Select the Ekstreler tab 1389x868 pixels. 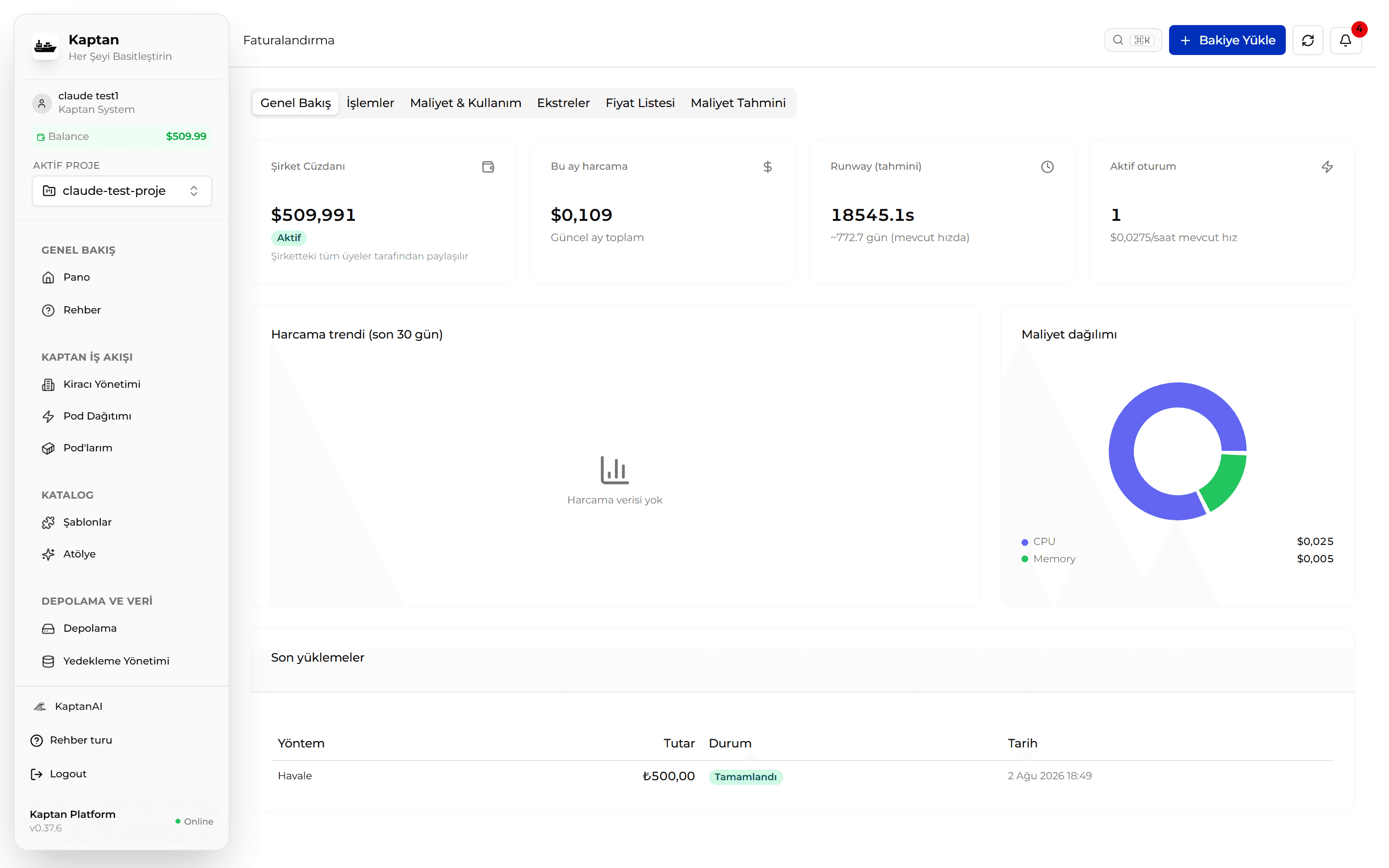pos(563,103)
